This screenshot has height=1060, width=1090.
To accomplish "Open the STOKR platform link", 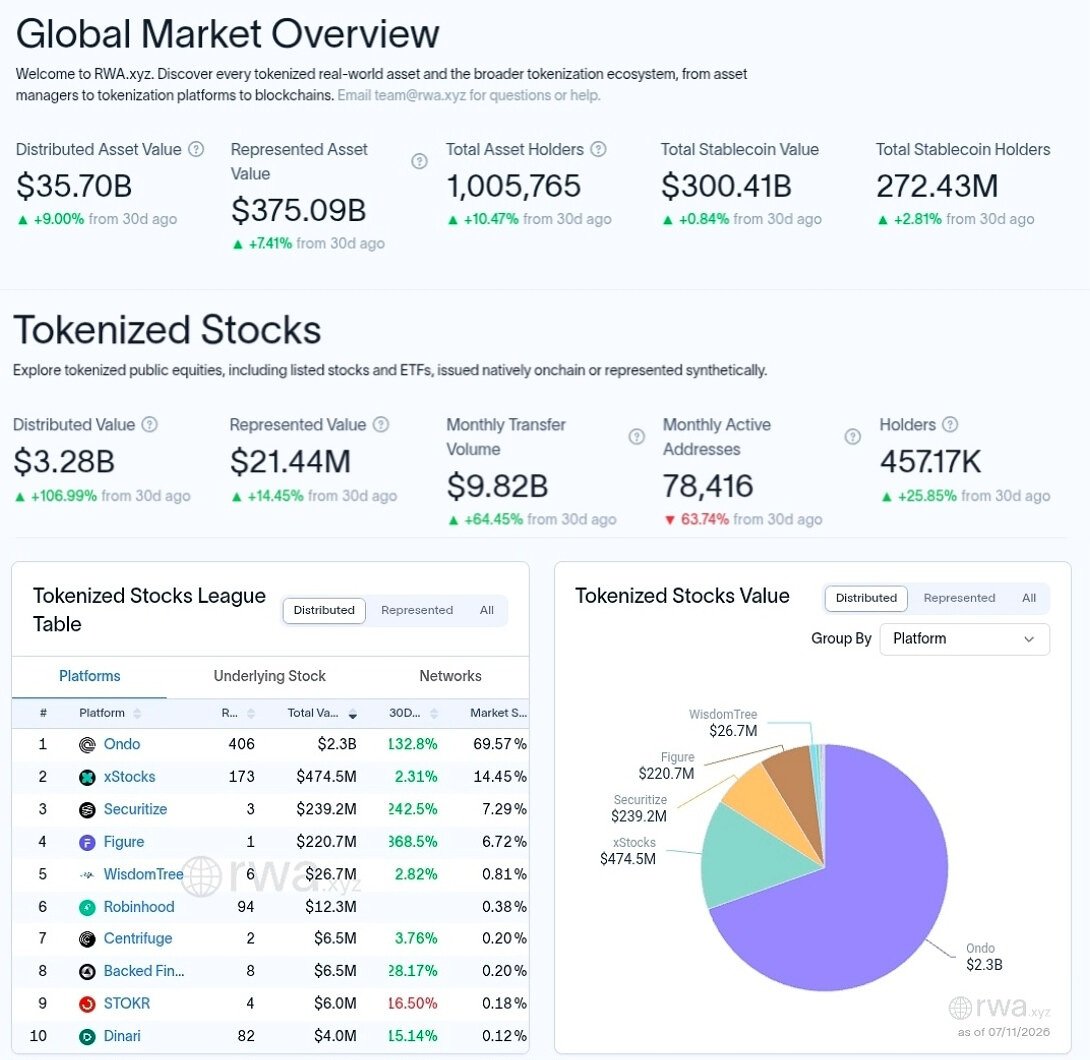I will pyautogui.click(x=127, y=1004).
